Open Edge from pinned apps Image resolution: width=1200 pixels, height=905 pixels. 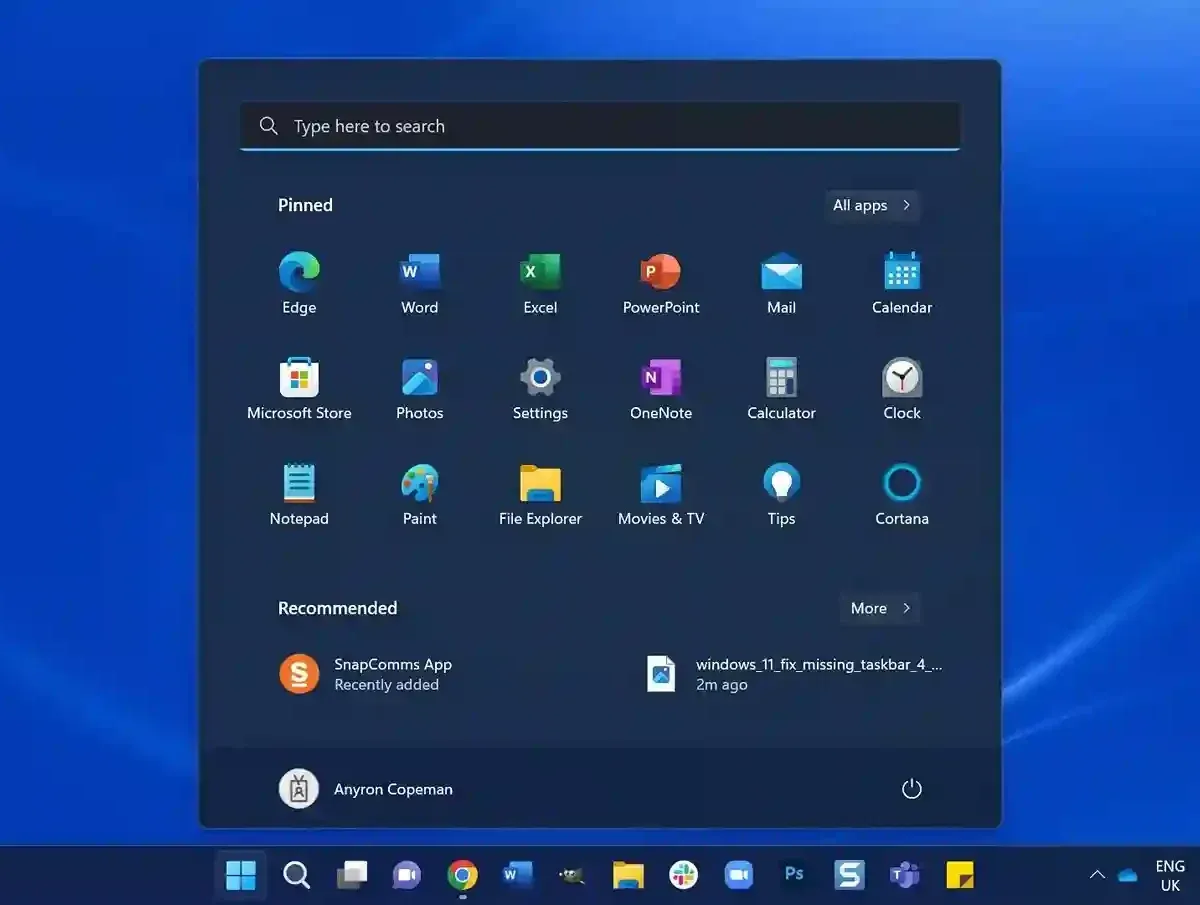(299, 284)
